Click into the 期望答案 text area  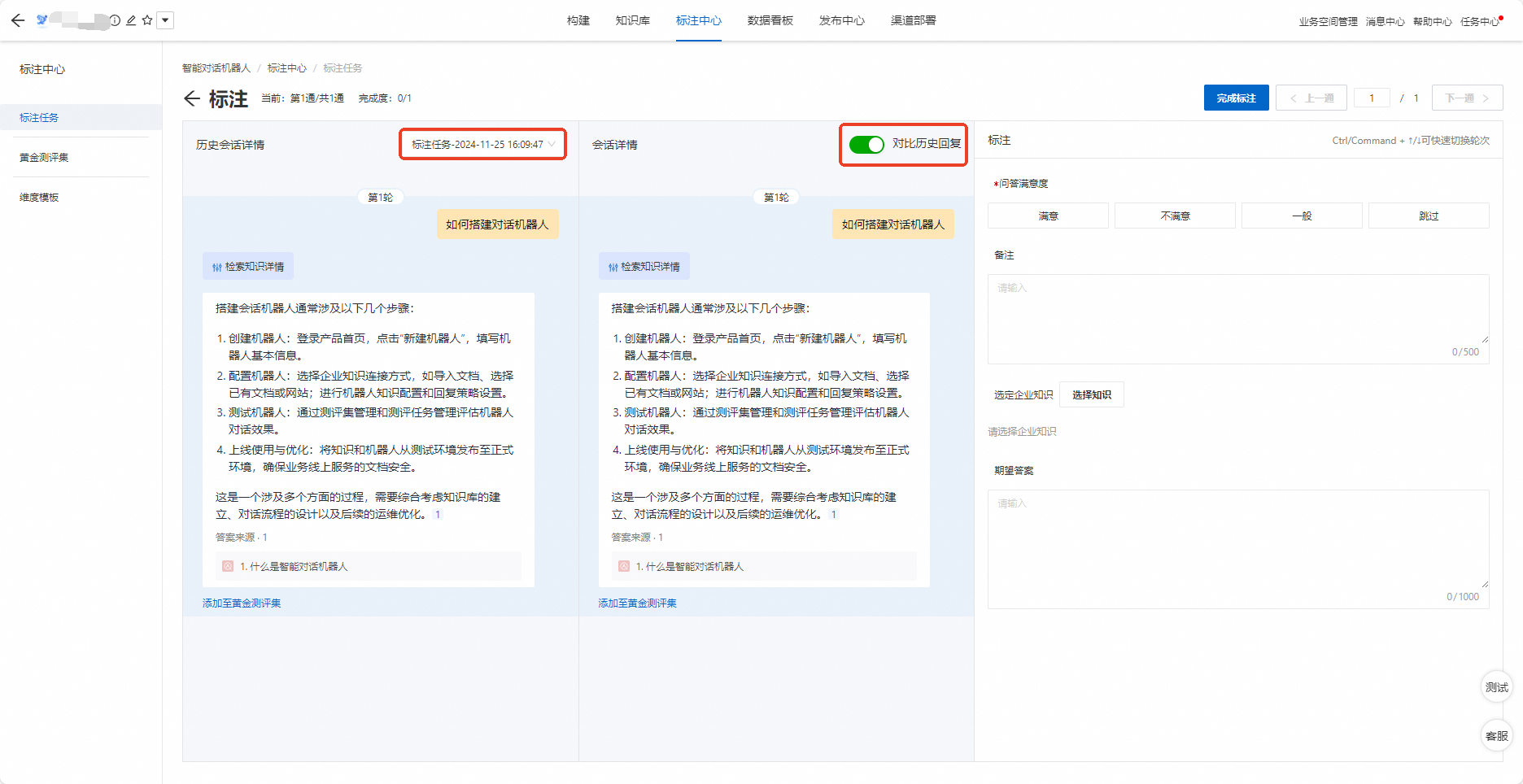click(1238, 549)
